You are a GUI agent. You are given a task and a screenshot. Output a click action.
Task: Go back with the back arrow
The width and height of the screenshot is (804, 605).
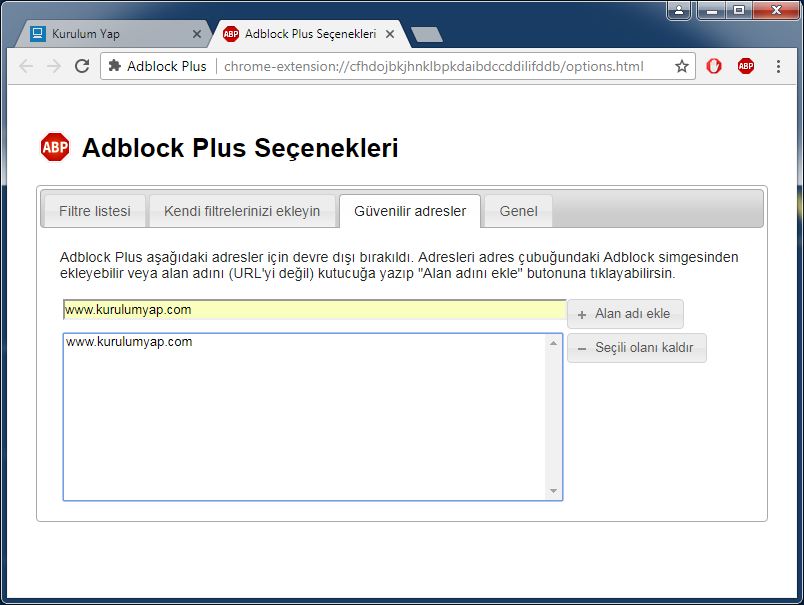tap(26, 66)
